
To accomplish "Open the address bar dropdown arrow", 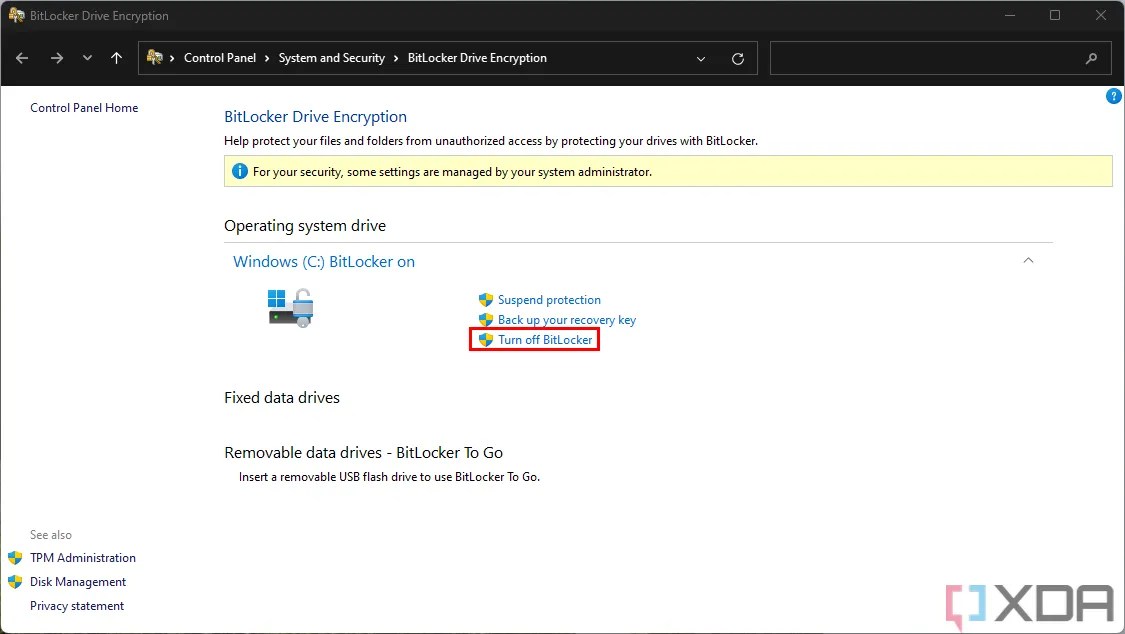I will [700, 58].
